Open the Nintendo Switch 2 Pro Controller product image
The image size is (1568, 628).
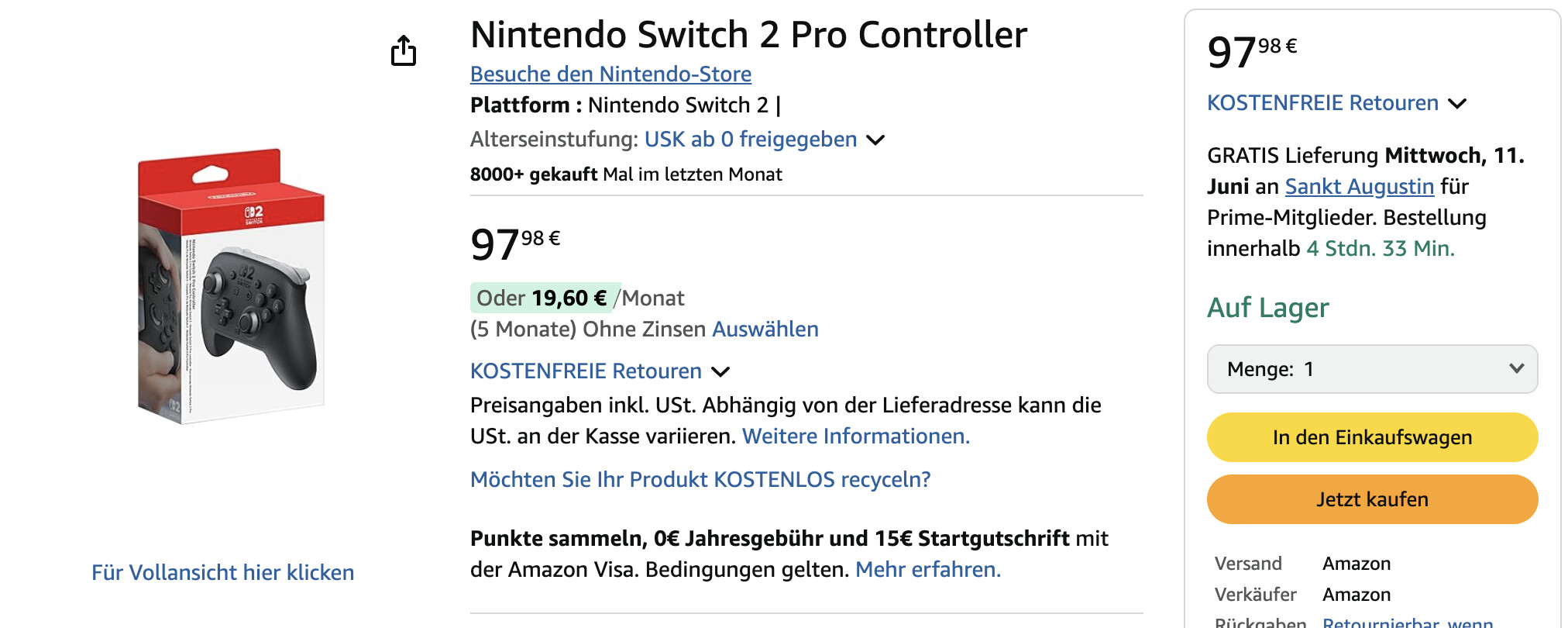point(230,286)
